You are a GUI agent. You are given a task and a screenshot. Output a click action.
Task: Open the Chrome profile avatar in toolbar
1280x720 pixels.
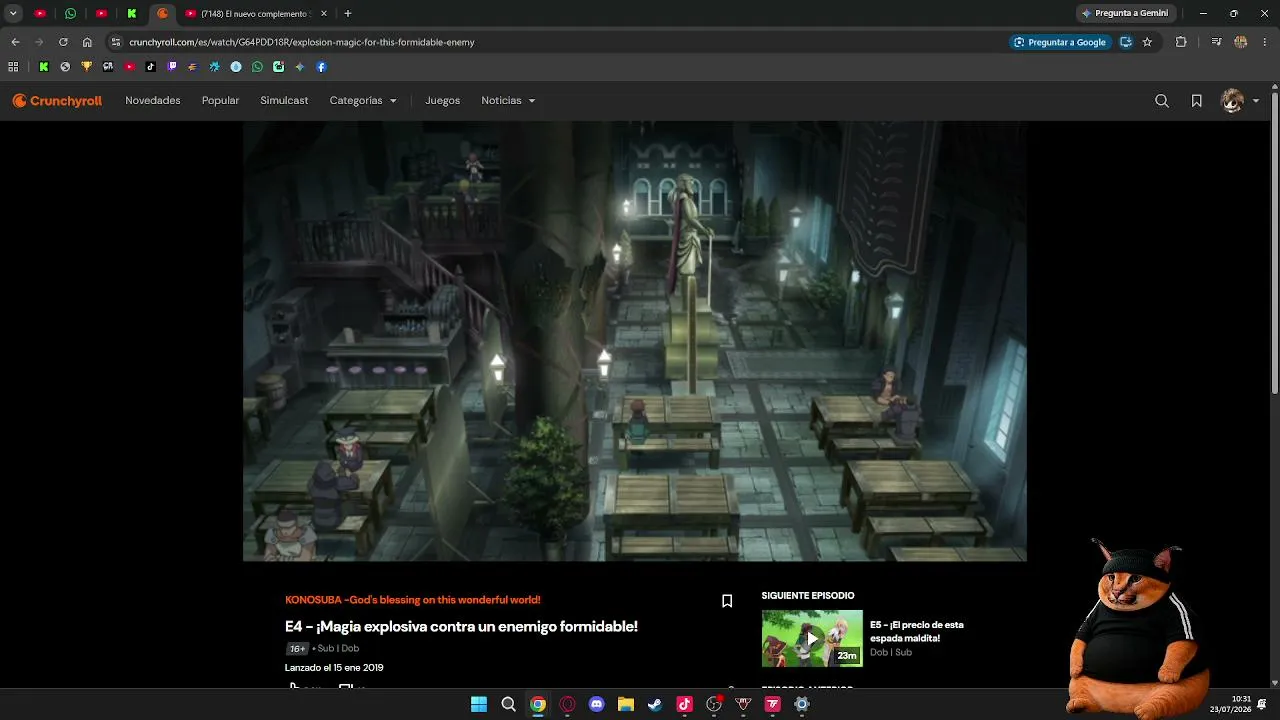pyautogui.click(x=1241, y=42)
